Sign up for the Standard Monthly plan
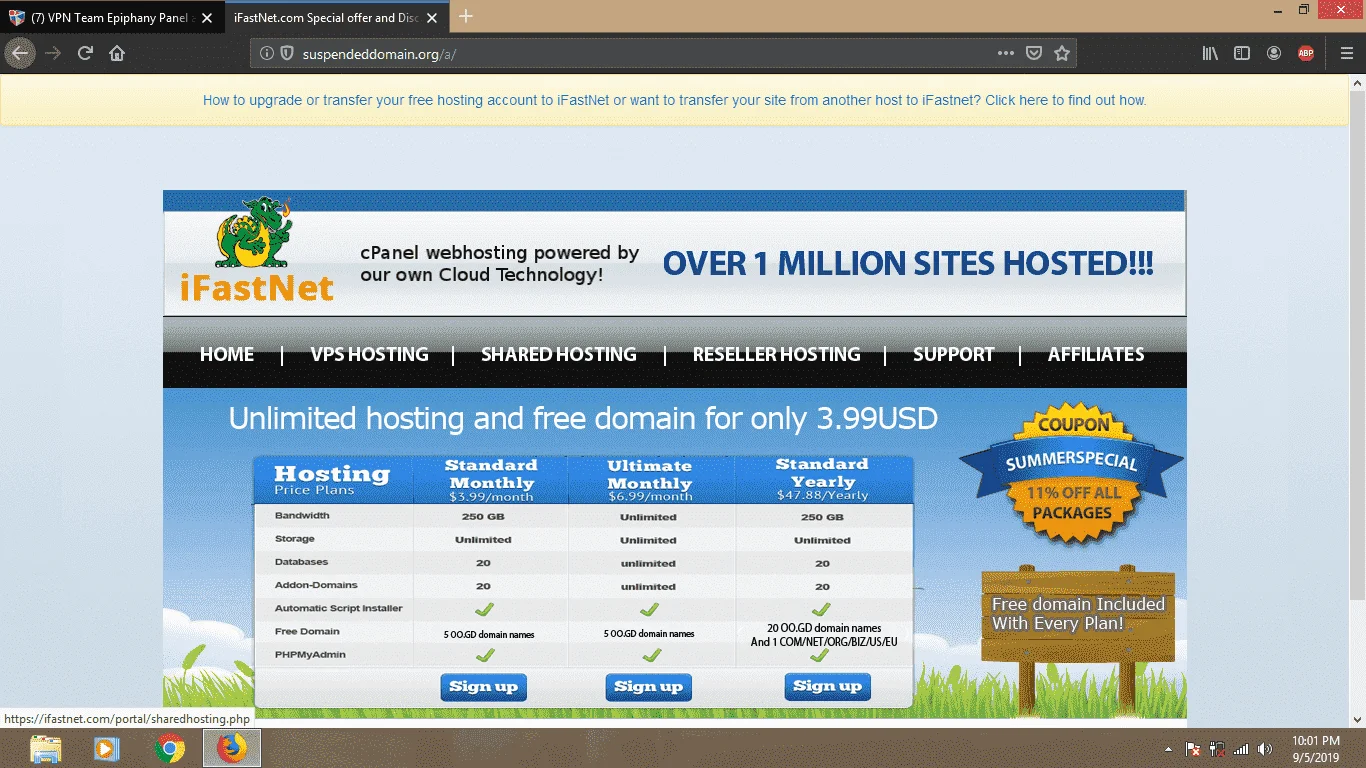 click(483, 687)
